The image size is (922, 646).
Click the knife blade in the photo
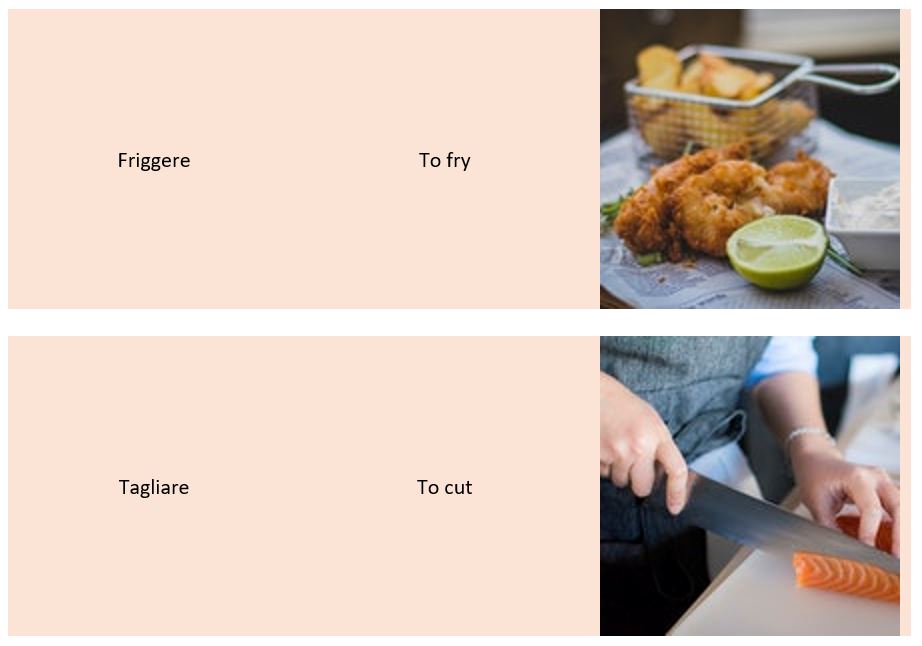788,523
